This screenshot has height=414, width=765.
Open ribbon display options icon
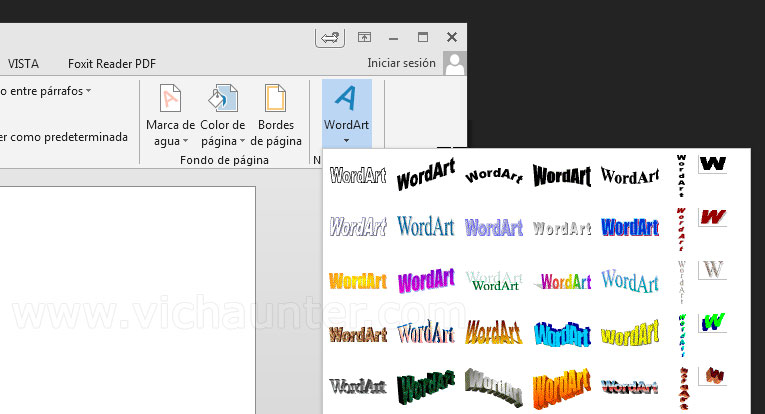click(364, 37)
